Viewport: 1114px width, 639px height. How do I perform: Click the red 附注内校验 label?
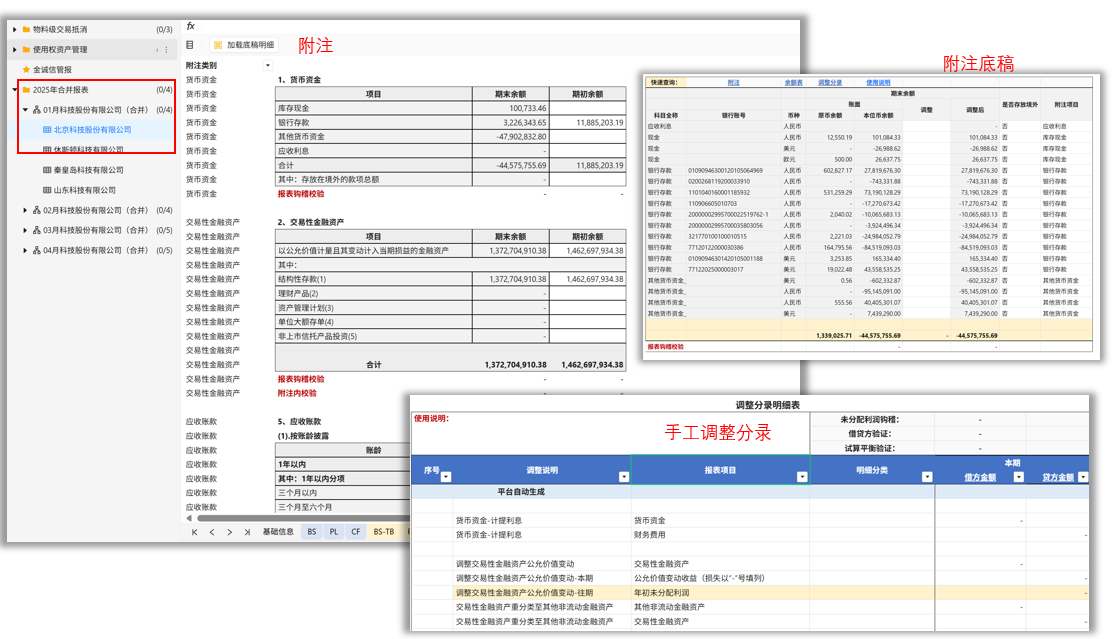click(x=297, y=393)
